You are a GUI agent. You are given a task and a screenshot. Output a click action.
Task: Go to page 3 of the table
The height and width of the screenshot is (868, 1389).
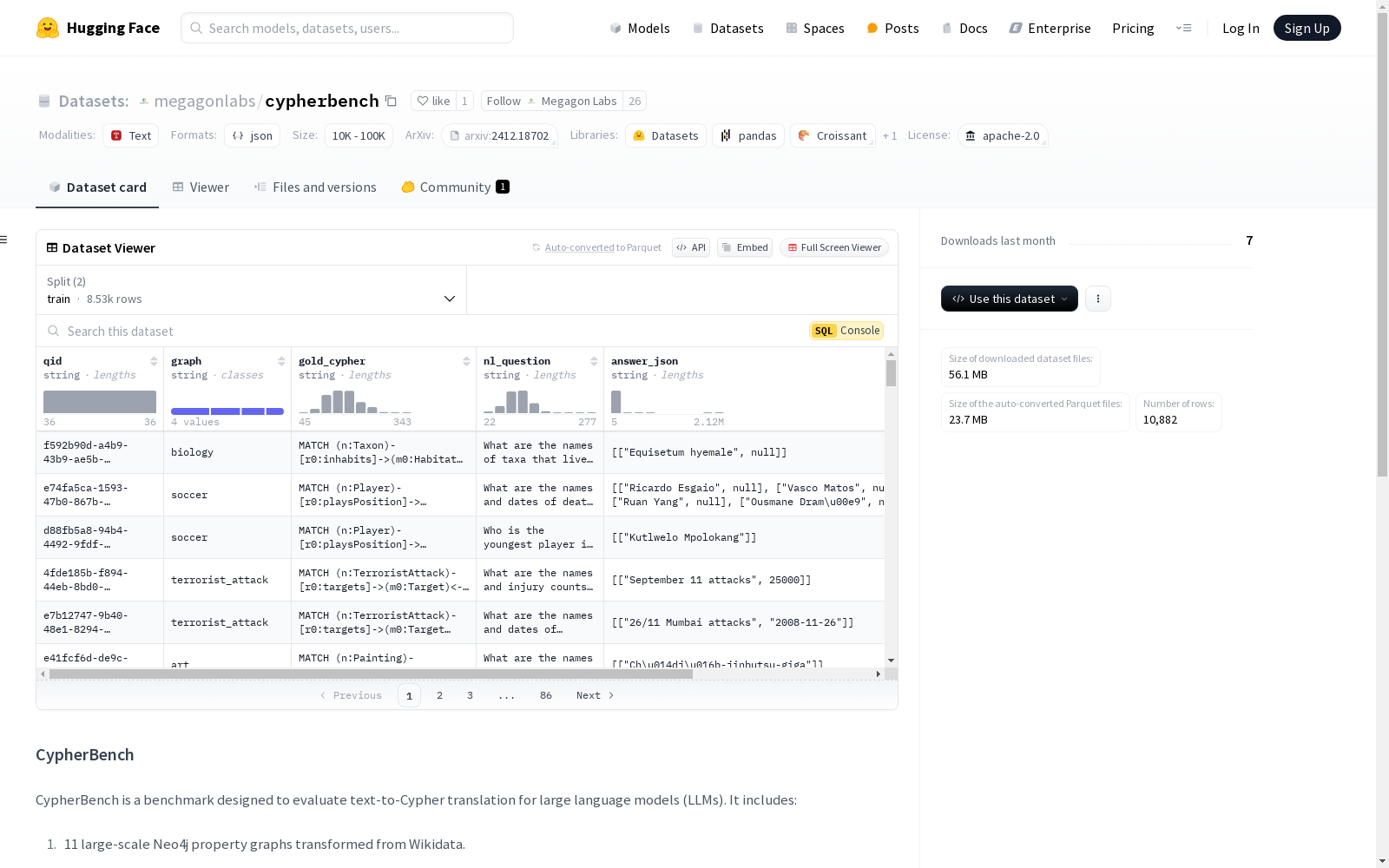(x=471, y=695)
